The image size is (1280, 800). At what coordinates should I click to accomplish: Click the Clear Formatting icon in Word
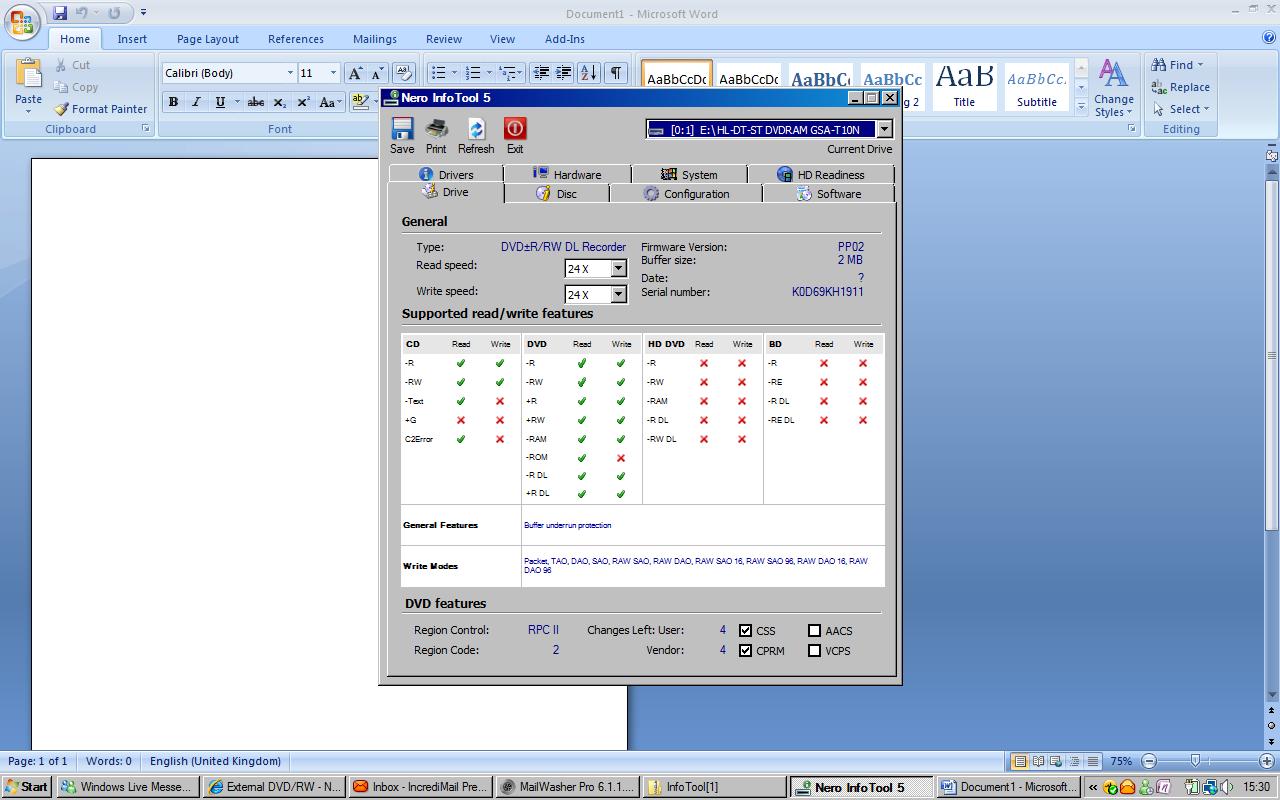(x=404, y=73)
